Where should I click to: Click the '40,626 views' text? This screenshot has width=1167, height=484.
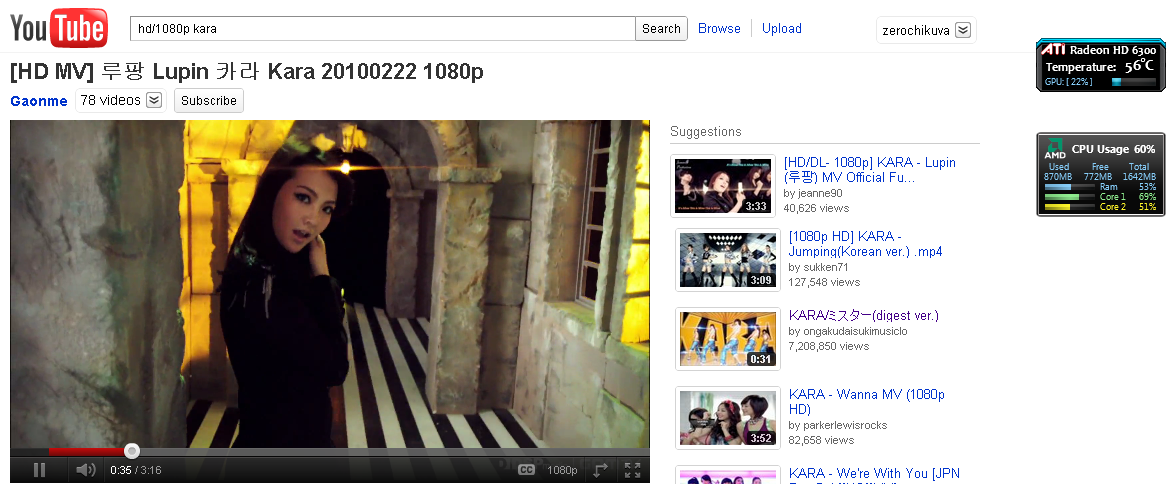[x=816, y=208]
